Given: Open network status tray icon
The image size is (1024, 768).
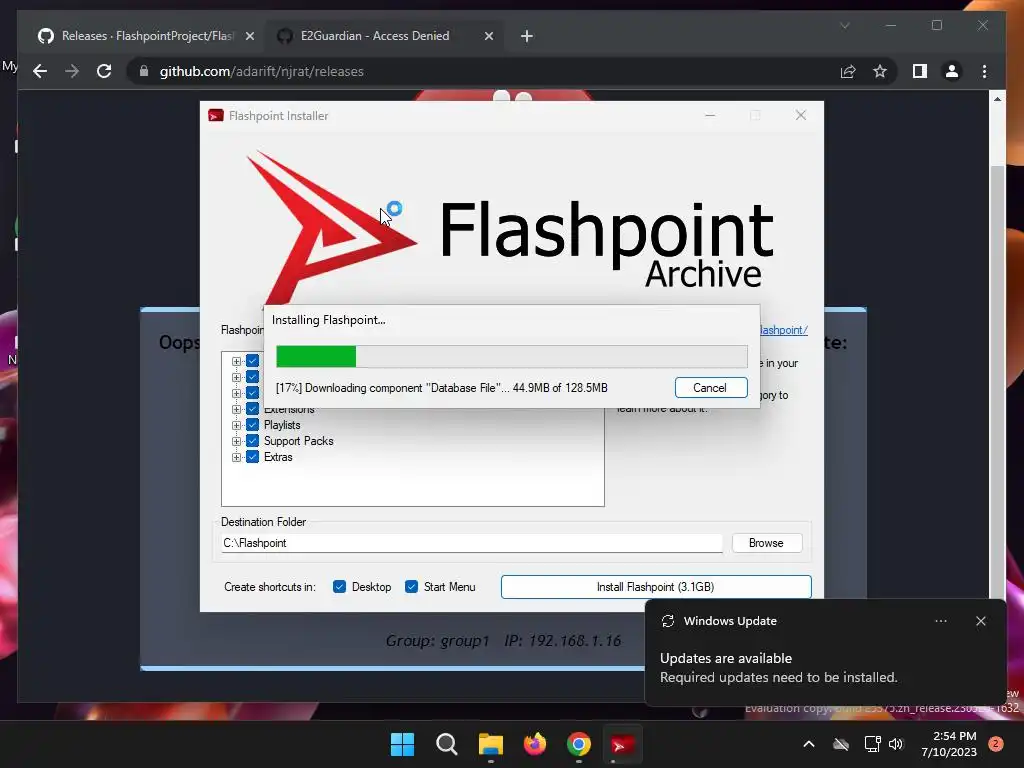Looking at the screenshot, I should (872, 744).
